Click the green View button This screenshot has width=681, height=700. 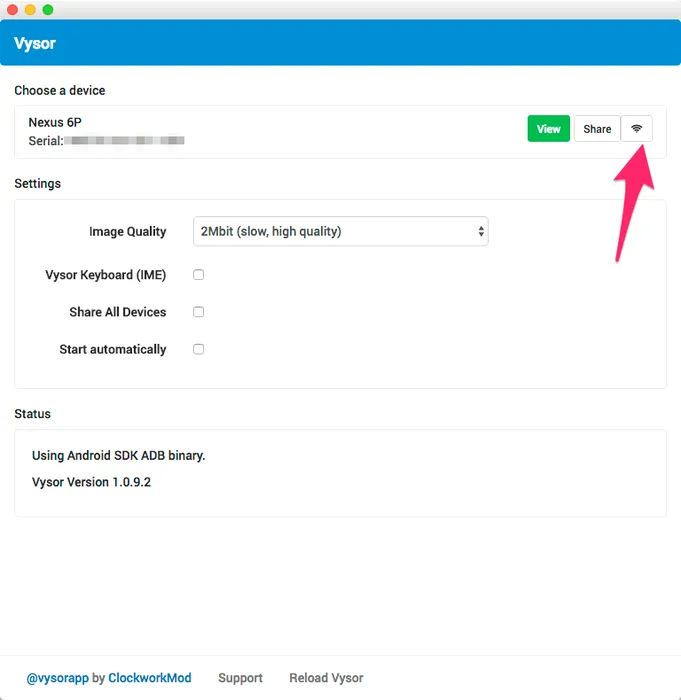[x=548, y=129]
